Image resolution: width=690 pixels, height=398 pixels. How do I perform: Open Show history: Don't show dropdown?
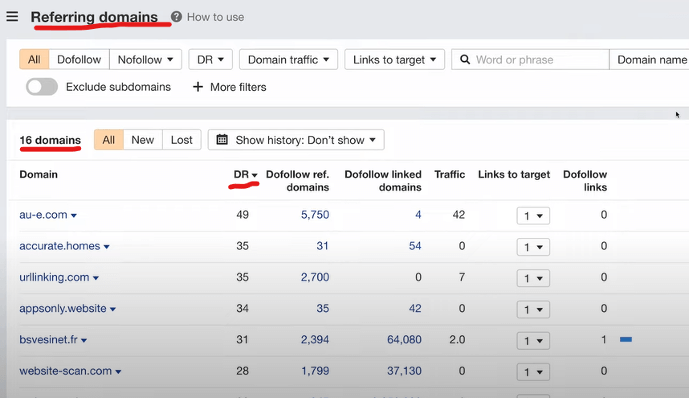point(296,140)
